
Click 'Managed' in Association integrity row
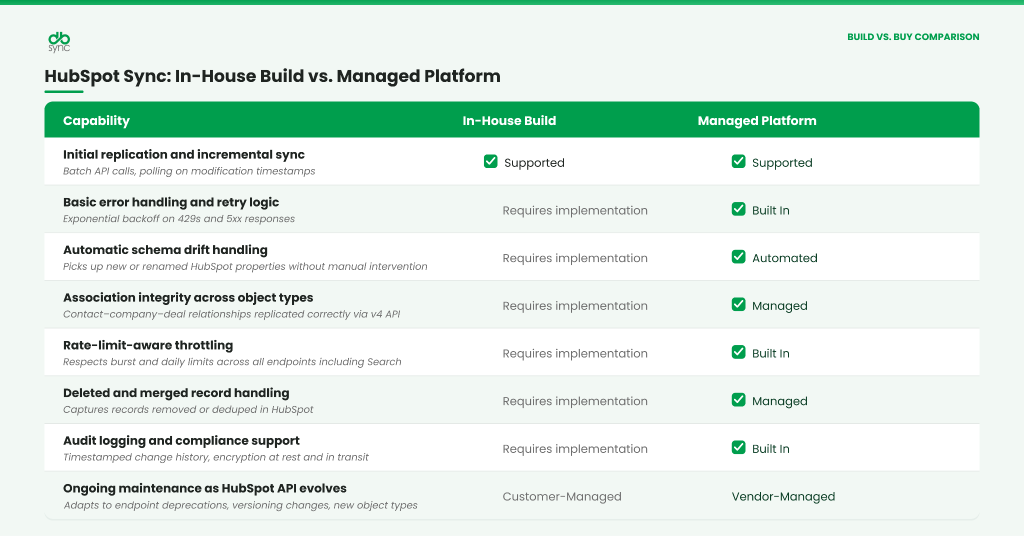[x=779, y=306]
